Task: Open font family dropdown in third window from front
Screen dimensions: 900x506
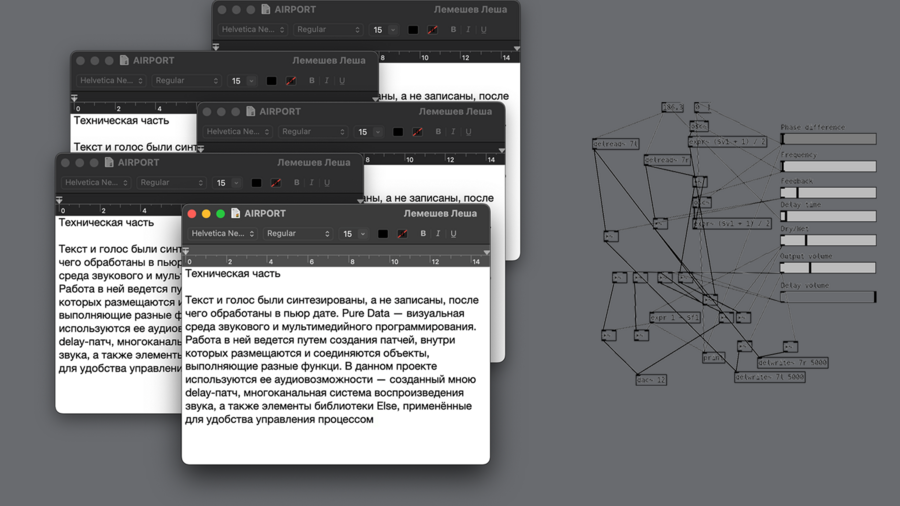Action: coord(238,131)
